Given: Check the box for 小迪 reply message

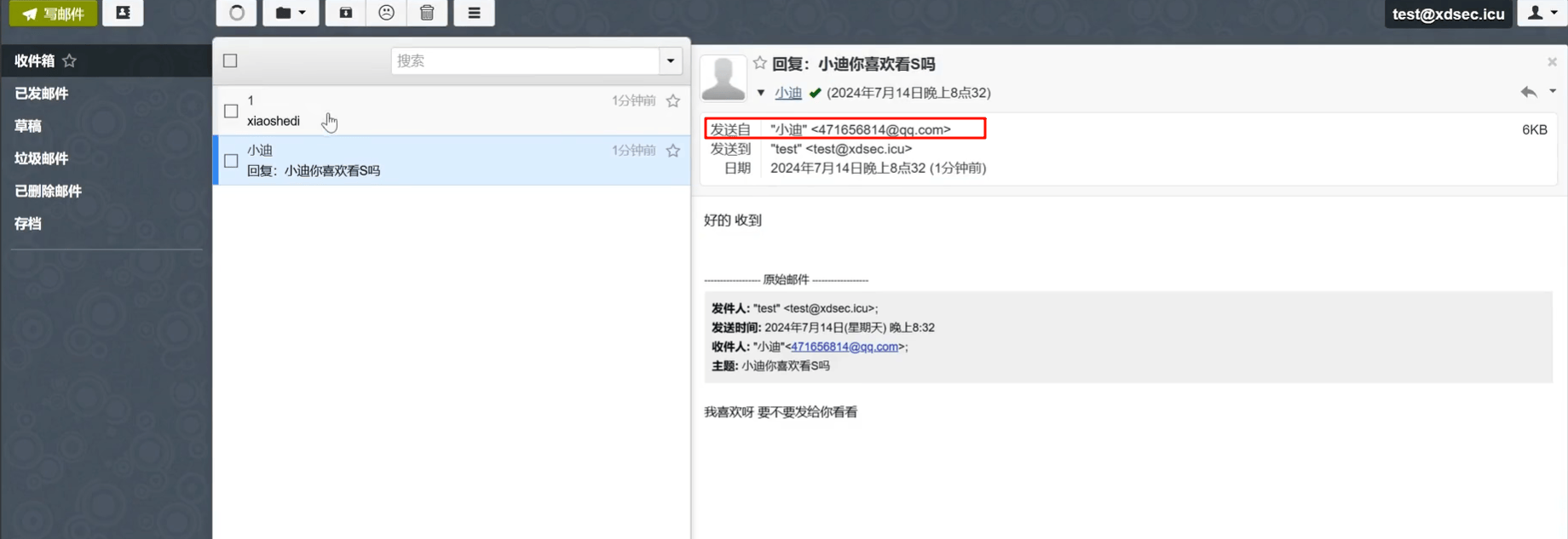Looking at the screenshot, I should pos(231,160).
